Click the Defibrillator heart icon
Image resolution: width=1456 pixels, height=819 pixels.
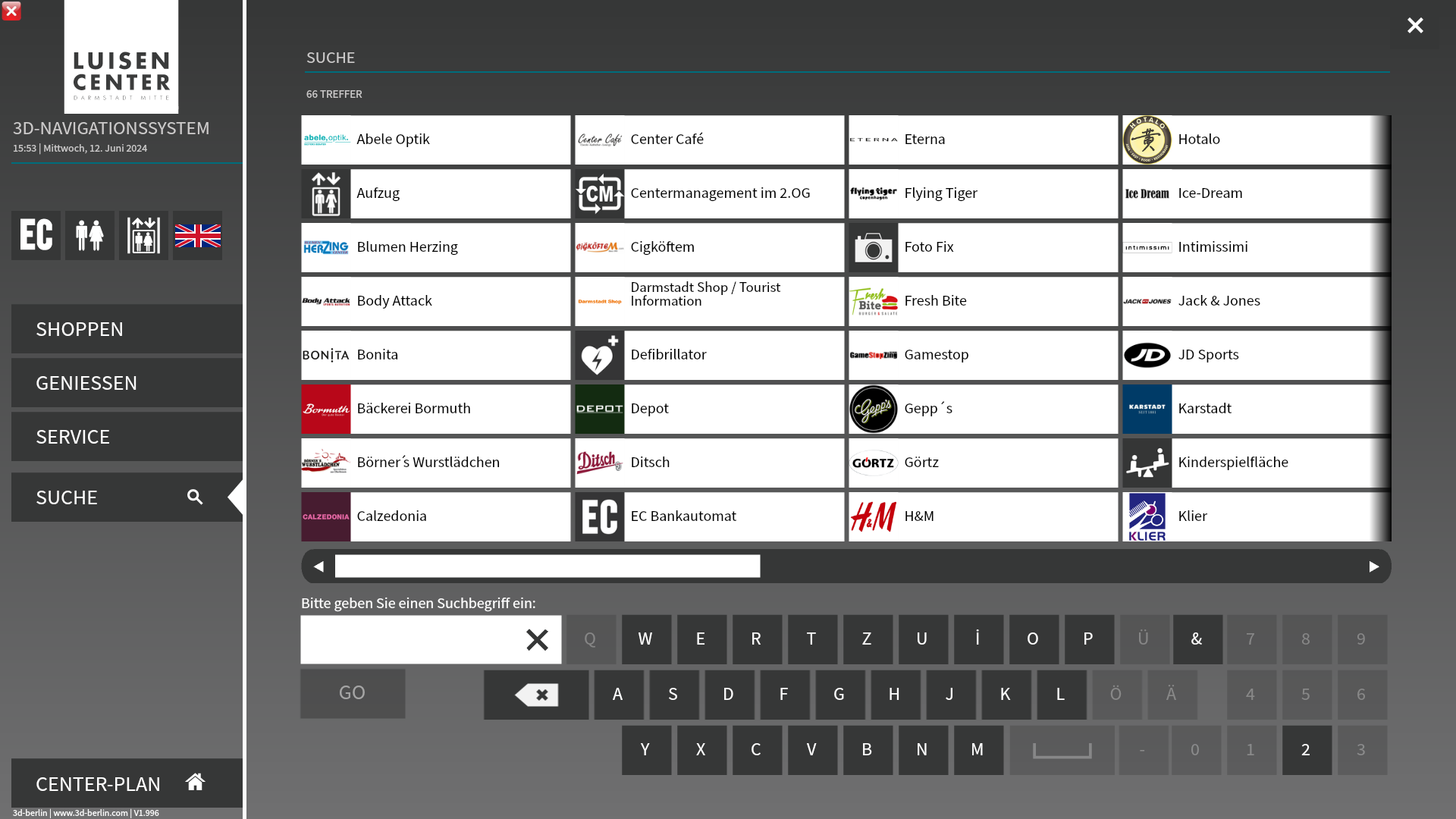[x=600, y=355]
